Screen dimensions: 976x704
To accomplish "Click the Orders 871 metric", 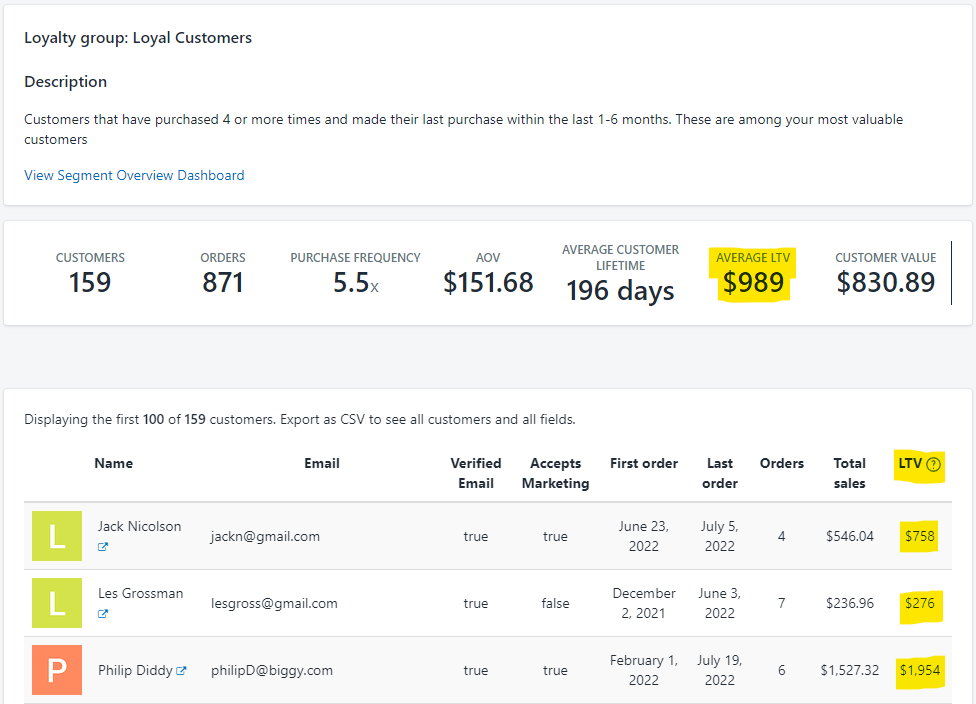I will click(x=223, y=274).
